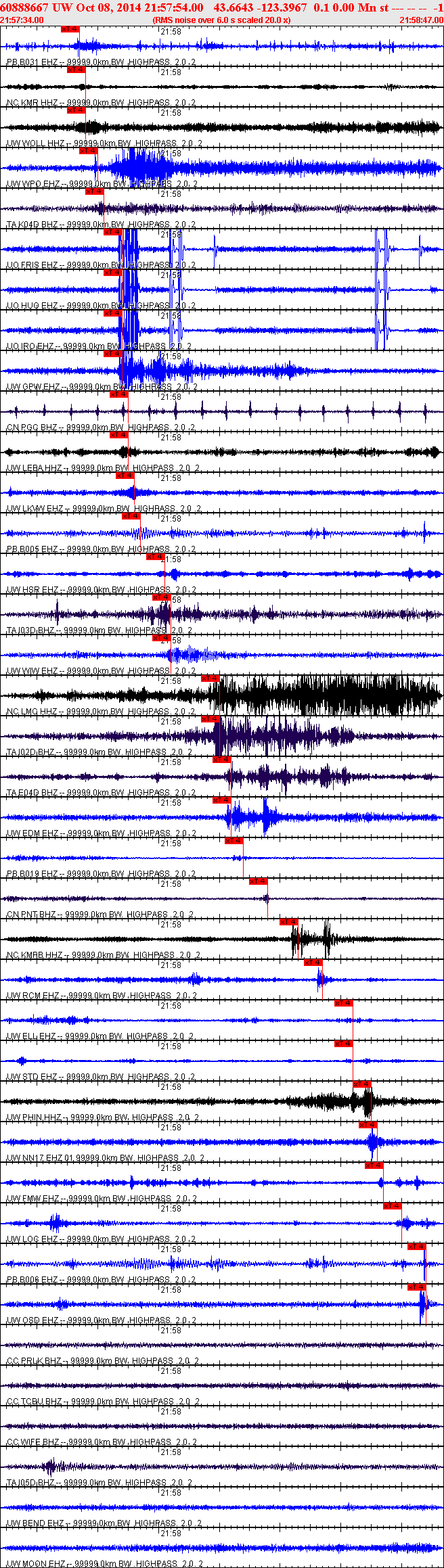Click the red pick marker on UW LOC trace
Screen dimensions: 444x1568
[x=393, y=1206]
